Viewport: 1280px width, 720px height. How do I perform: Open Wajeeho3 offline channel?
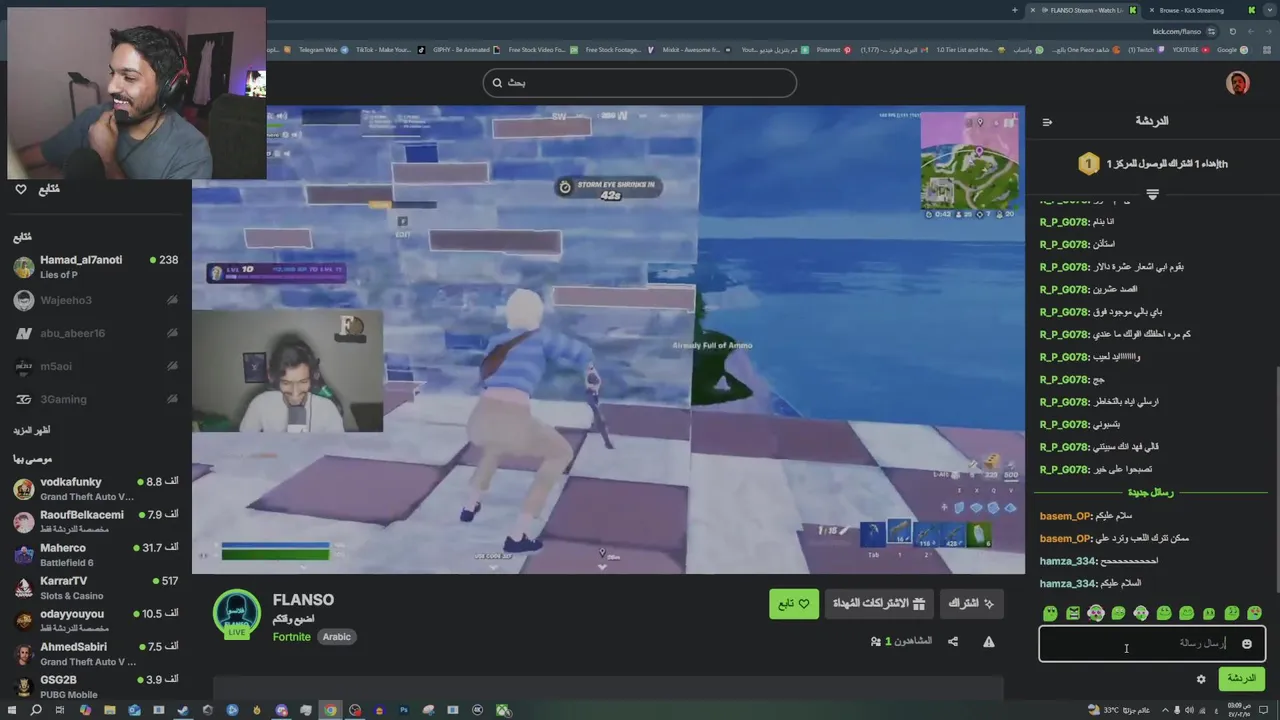coord(95,300)
